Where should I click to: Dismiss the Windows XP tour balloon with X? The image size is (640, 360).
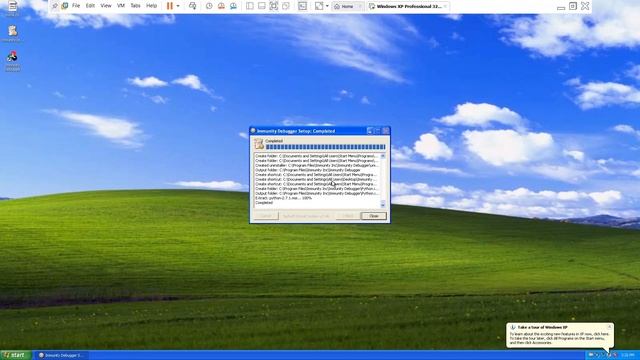click(x=609, y=327)
